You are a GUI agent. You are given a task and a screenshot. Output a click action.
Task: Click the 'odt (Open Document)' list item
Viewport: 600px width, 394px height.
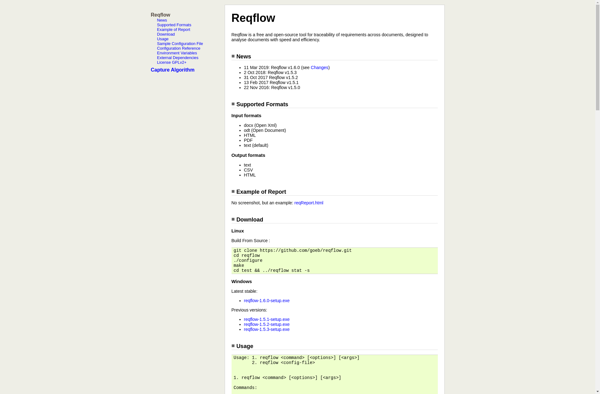(265, 130)
